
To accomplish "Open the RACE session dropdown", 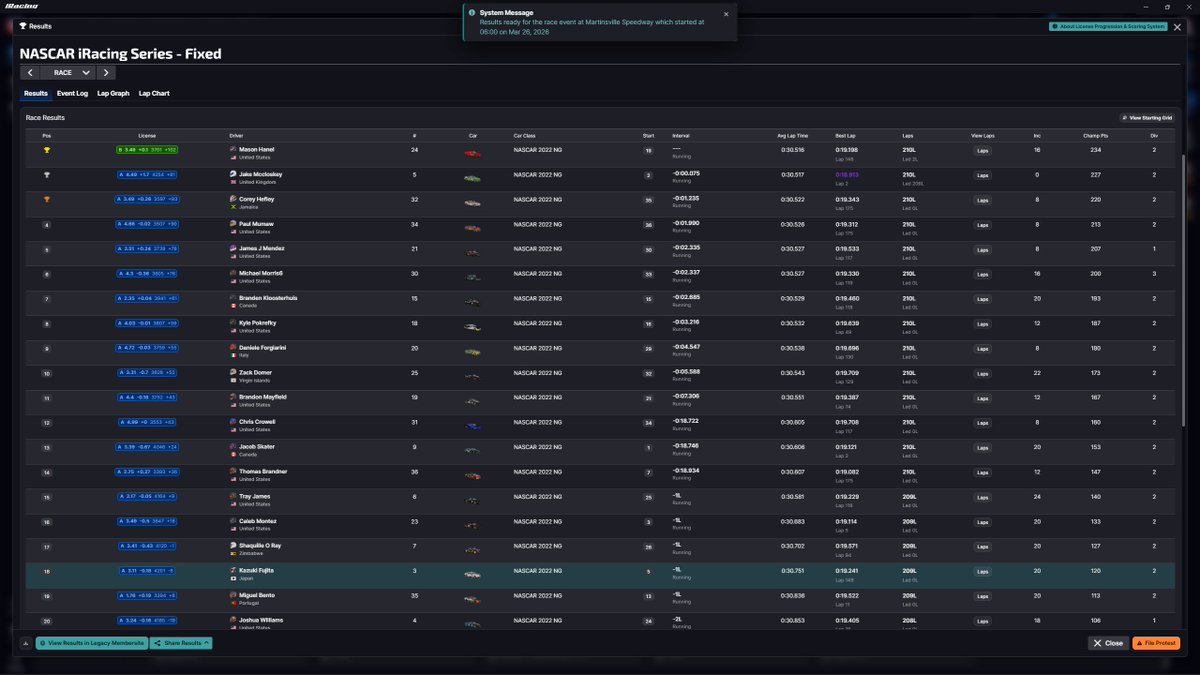I will [x=69, y=73].
